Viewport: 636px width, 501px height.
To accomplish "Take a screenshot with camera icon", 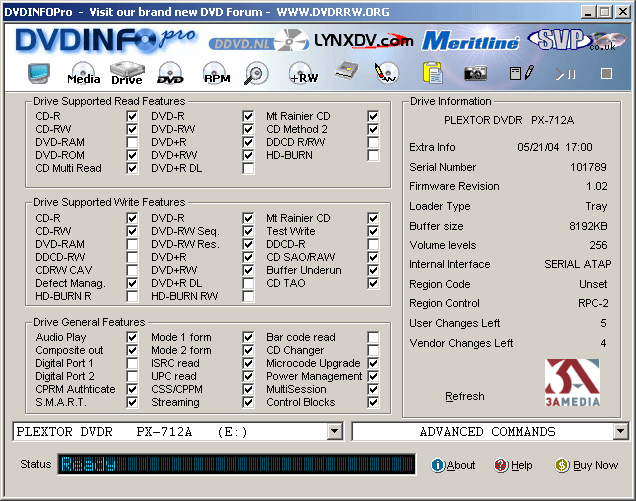I will click(475, 73).
